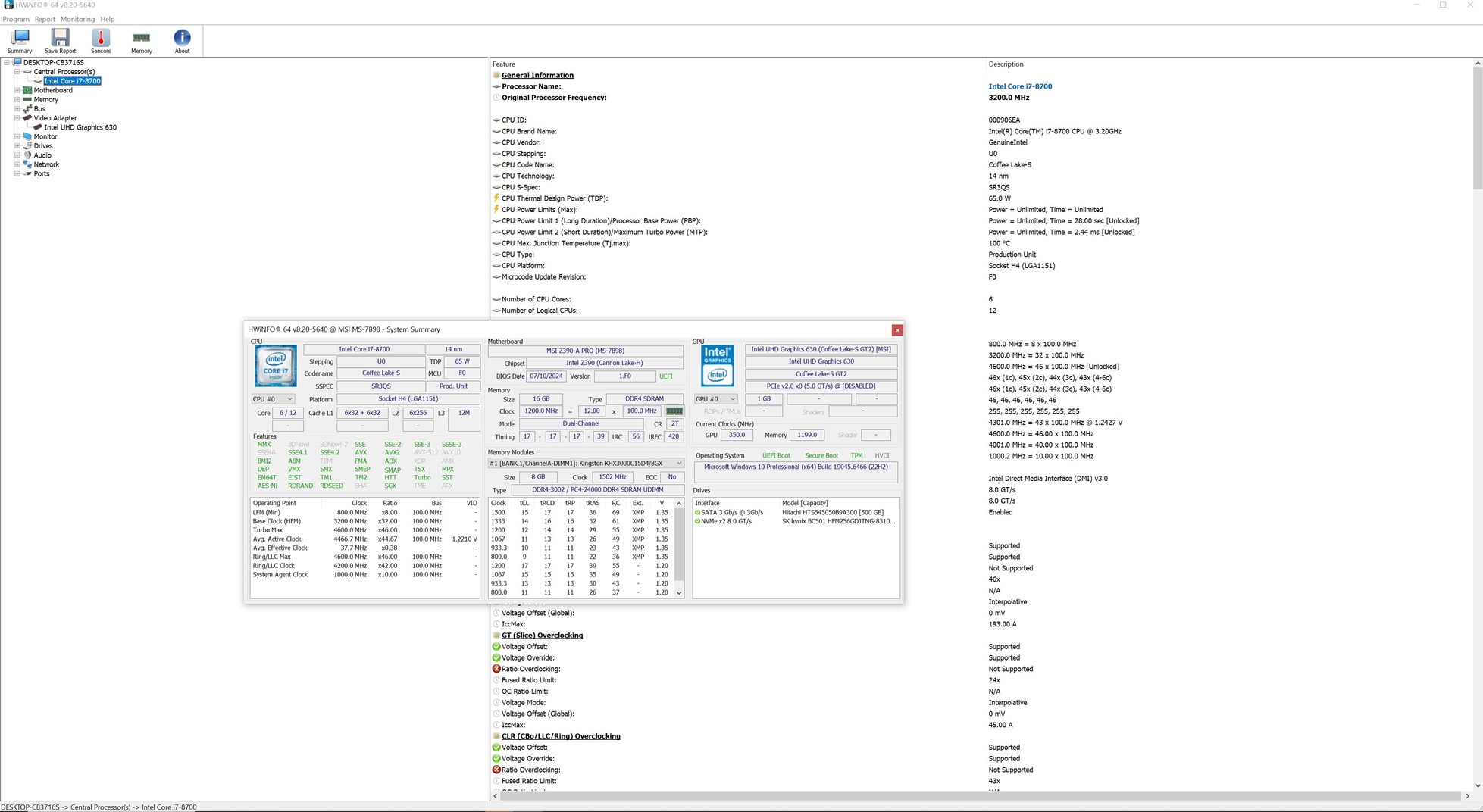The height and width of the screenshot is (812, 1483).
Task: Click the Monitor icon in the tree
Action: [27, 136]
